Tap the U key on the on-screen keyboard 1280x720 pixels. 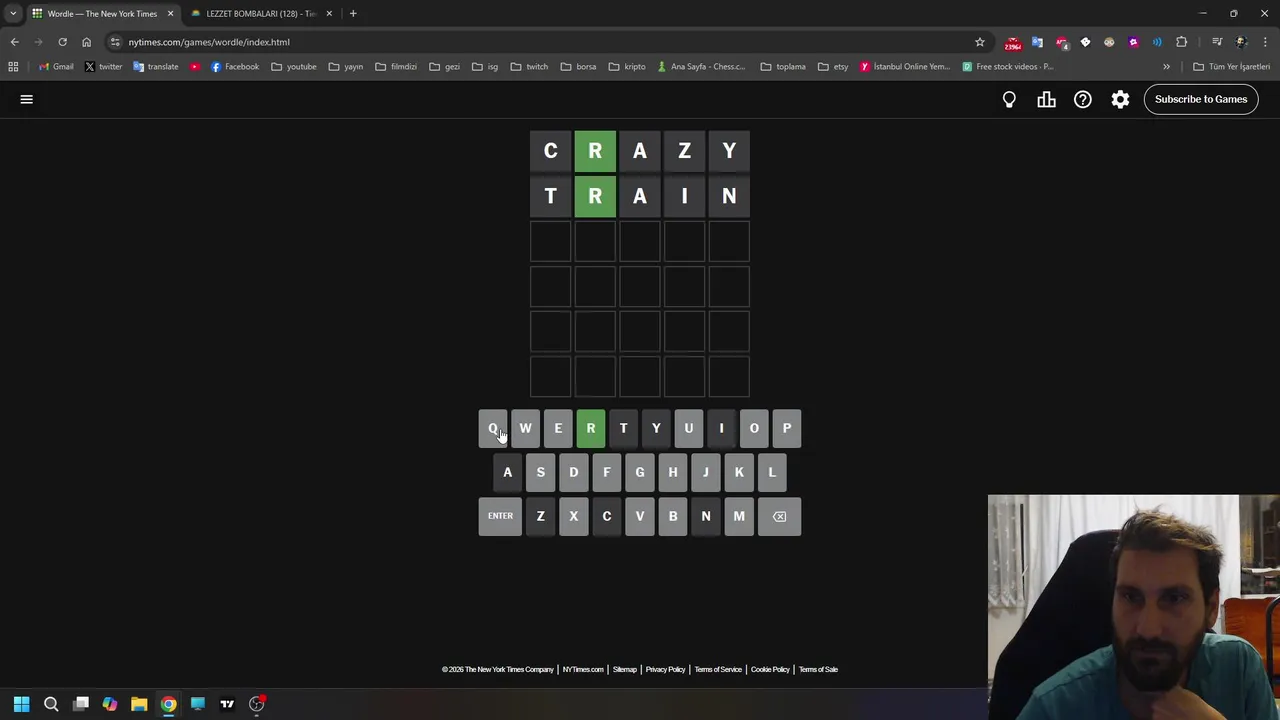click(x=688, y=429)
